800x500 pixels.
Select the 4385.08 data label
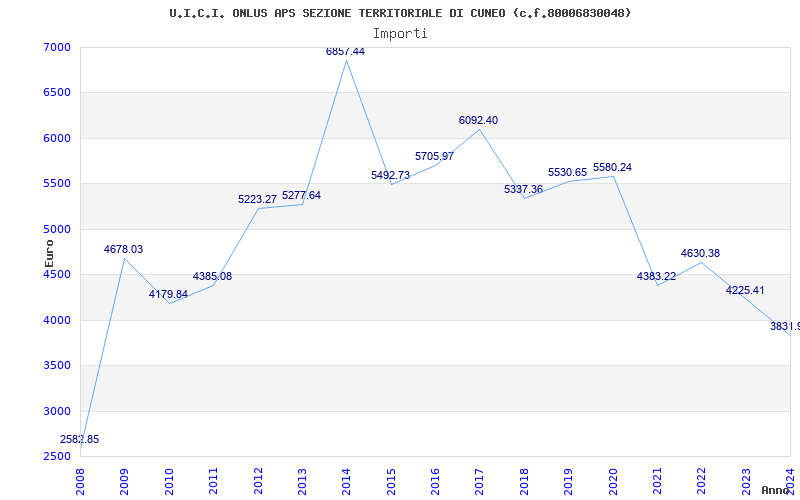tap(212, 276)
